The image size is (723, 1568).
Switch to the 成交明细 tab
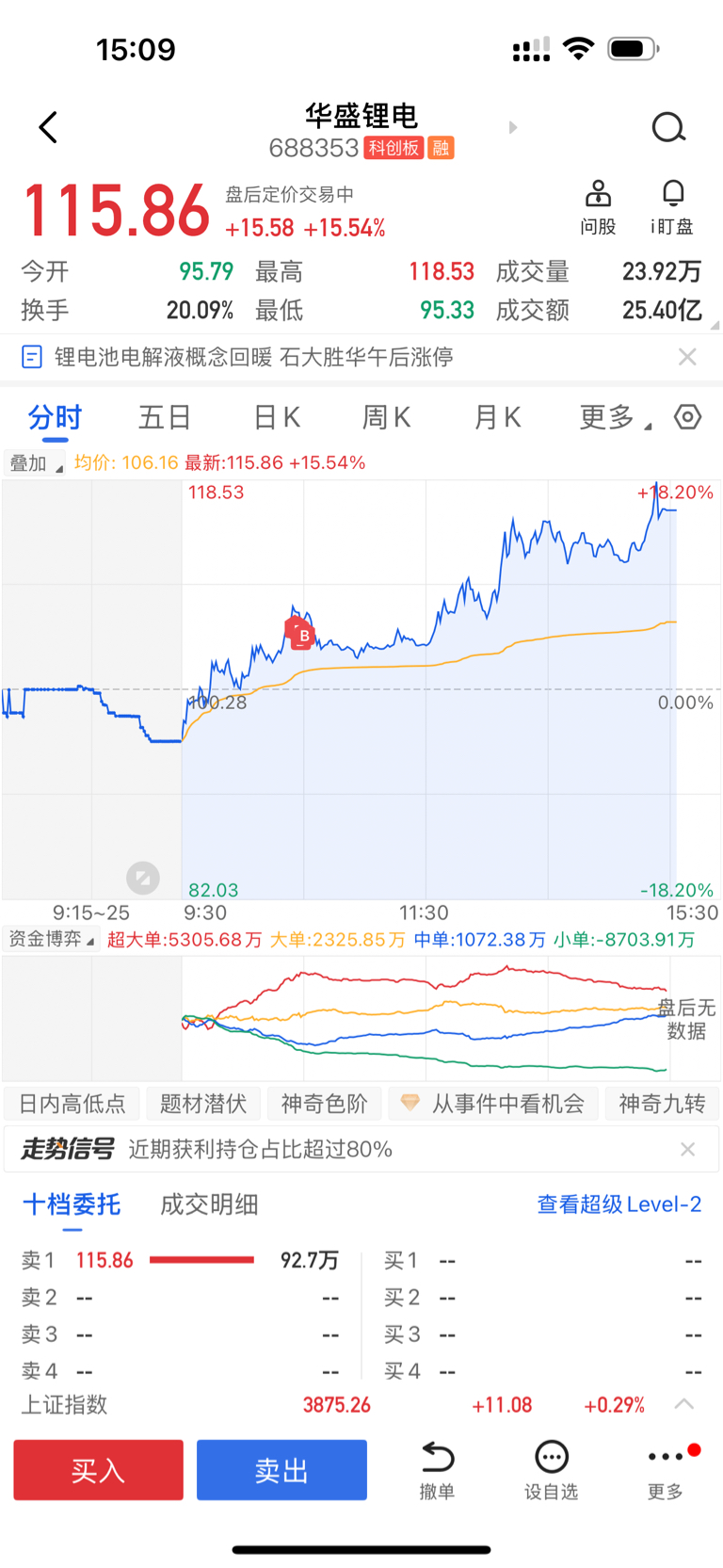click(x=209, y=1204)
